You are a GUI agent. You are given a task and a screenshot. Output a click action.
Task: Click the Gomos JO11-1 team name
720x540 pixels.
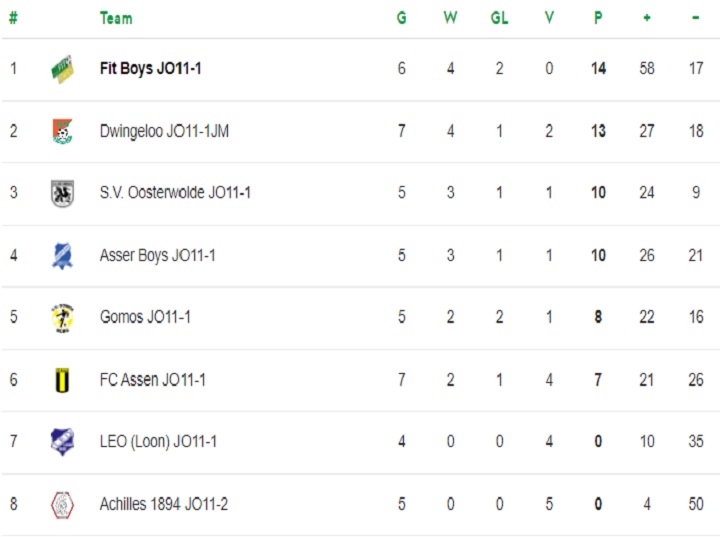point(145,317)
